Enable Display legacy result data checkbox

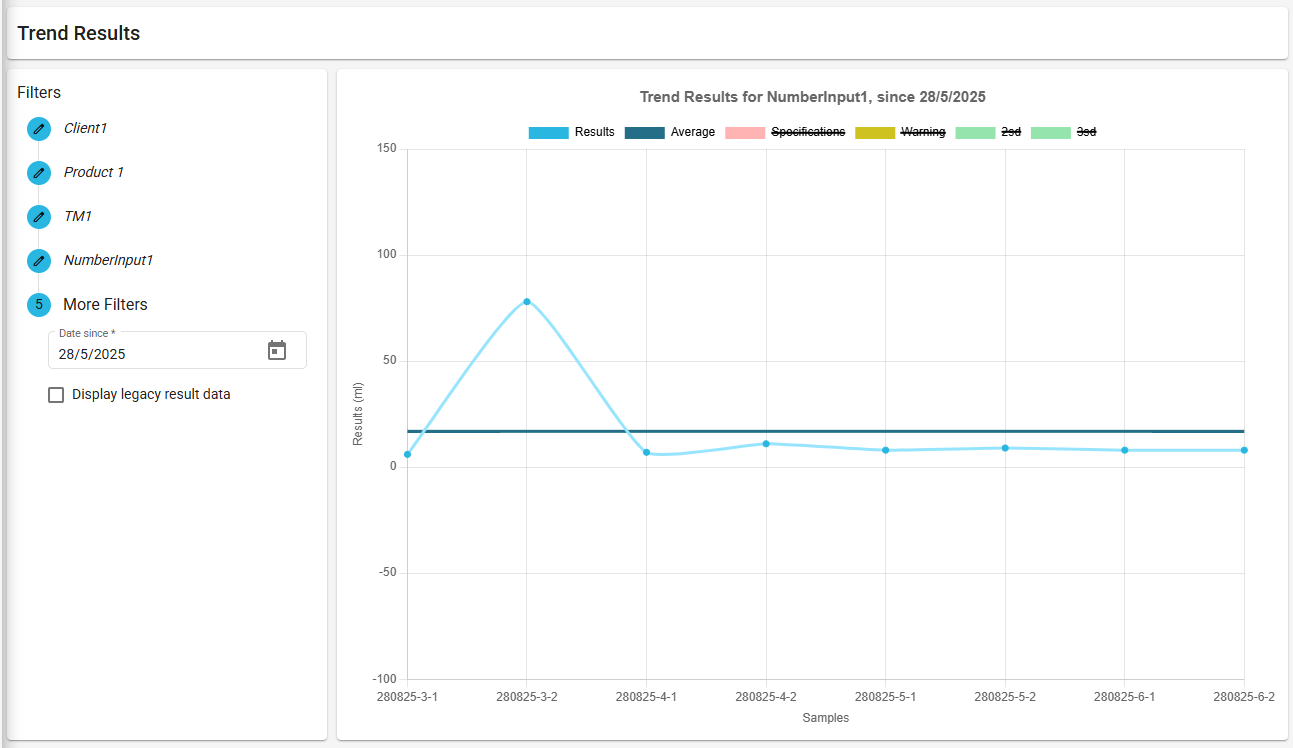click(x=56, y=395)
